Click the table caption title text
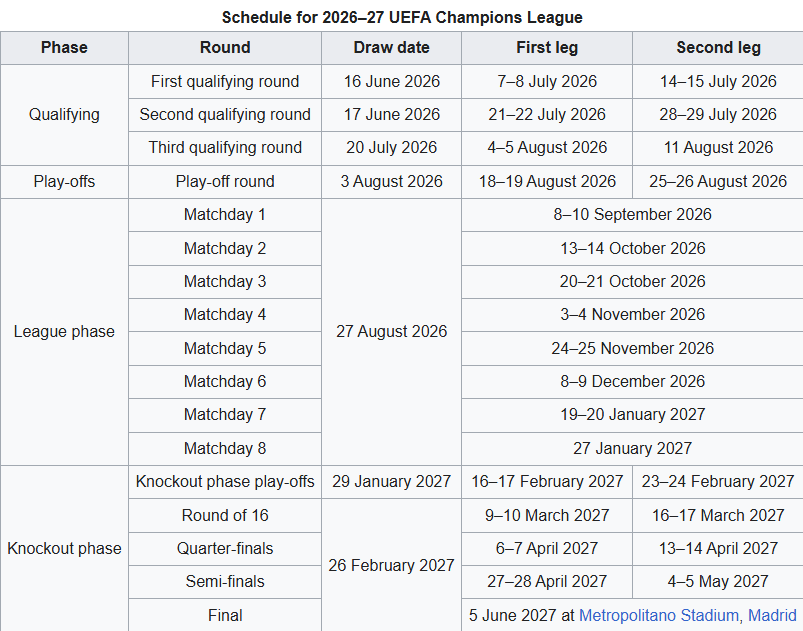Screen dimensions: 803x631 click(x=402, y=17)
